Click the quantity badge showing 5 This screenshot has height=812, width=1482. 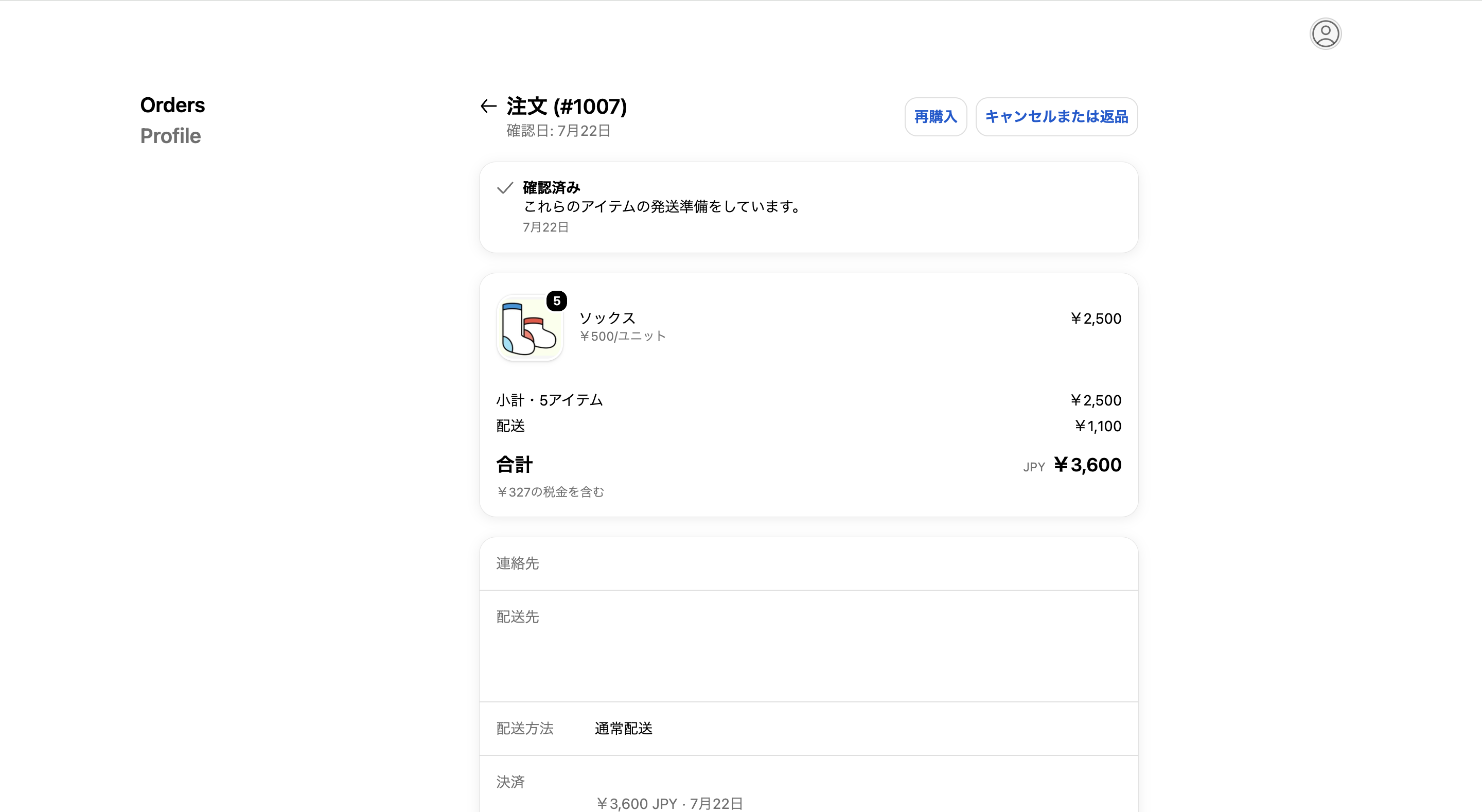(x=556, y=301)
